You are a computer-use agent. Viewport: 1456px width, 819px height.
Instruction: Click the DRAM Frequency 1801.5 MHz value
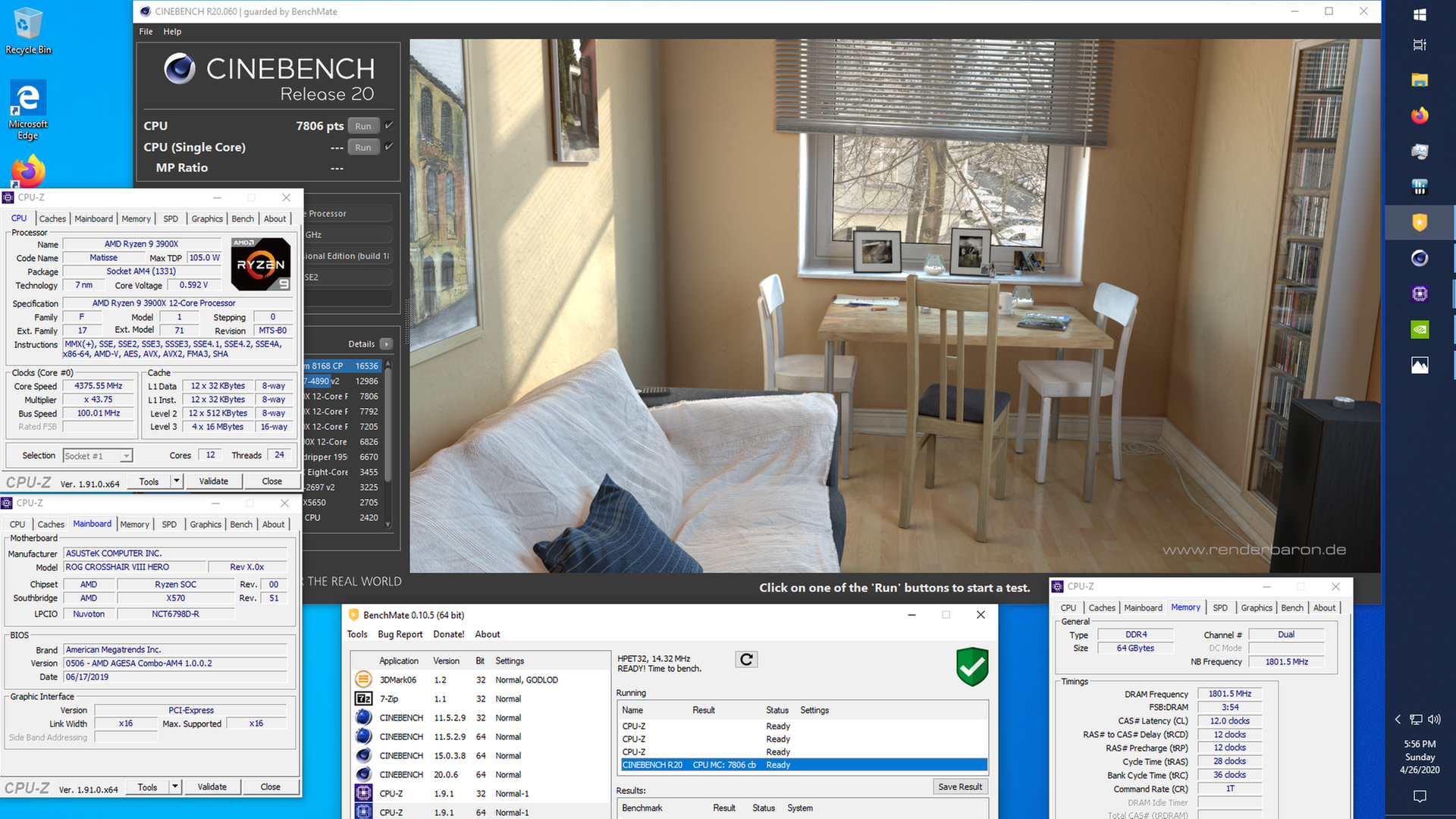(1229, 693)
